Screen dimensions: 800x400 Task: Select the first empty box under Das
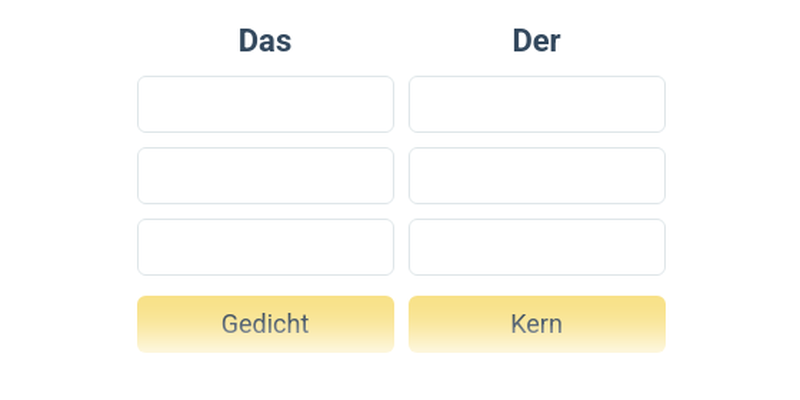tap(265, 104)
